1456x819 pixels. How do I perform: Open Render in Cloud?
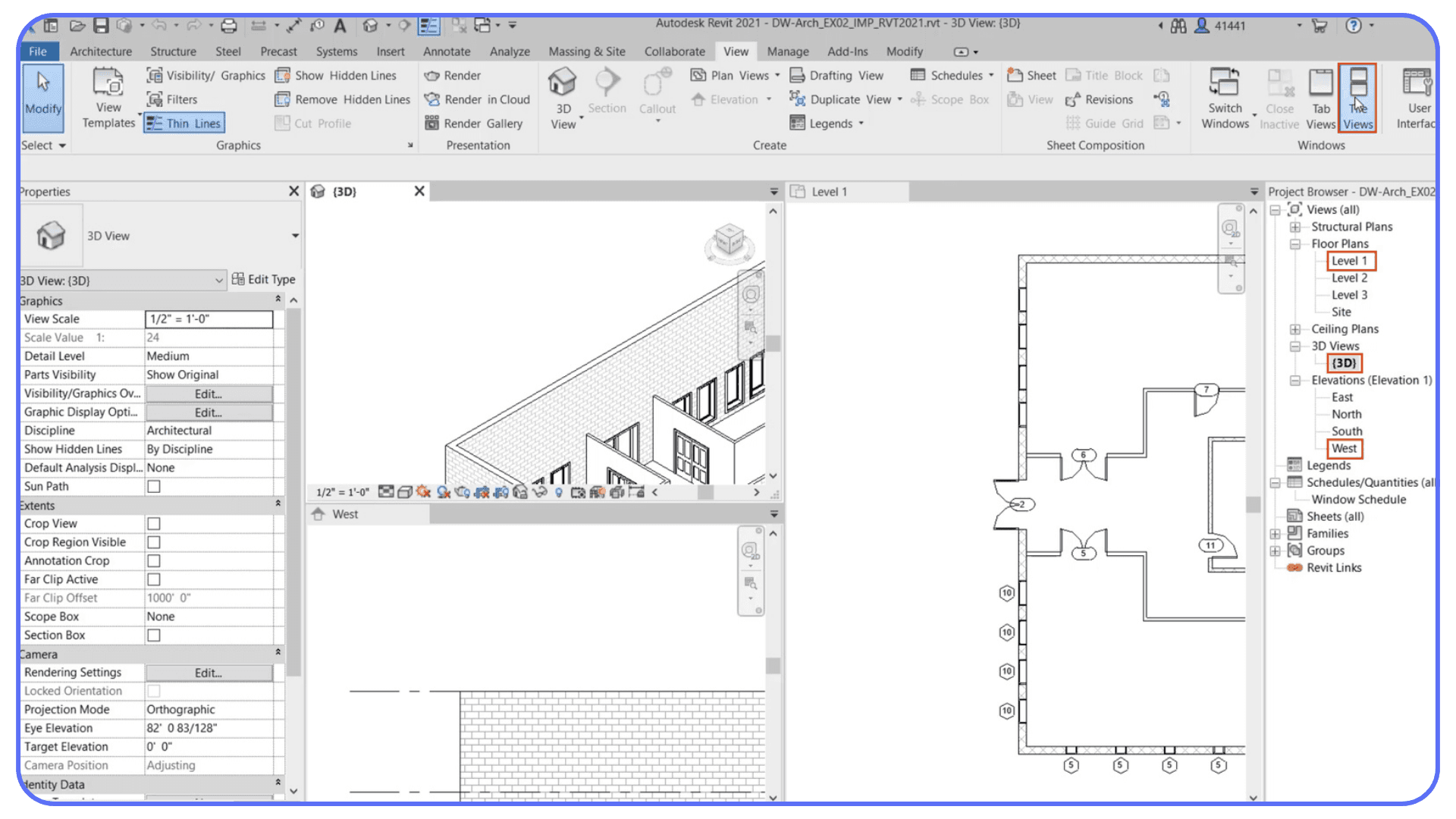coord(477,99)
